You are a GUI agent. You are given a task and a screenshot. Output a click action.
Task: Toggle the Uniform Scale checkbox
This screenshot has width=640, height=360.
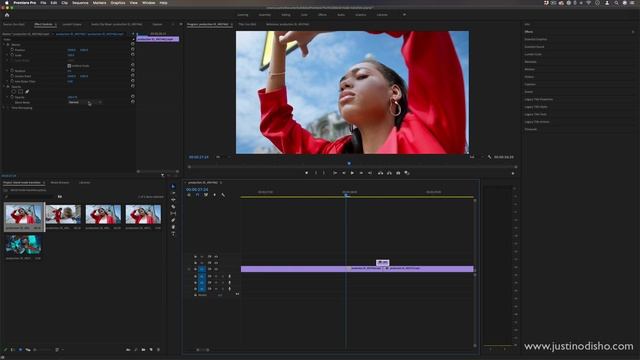(69, 66)
